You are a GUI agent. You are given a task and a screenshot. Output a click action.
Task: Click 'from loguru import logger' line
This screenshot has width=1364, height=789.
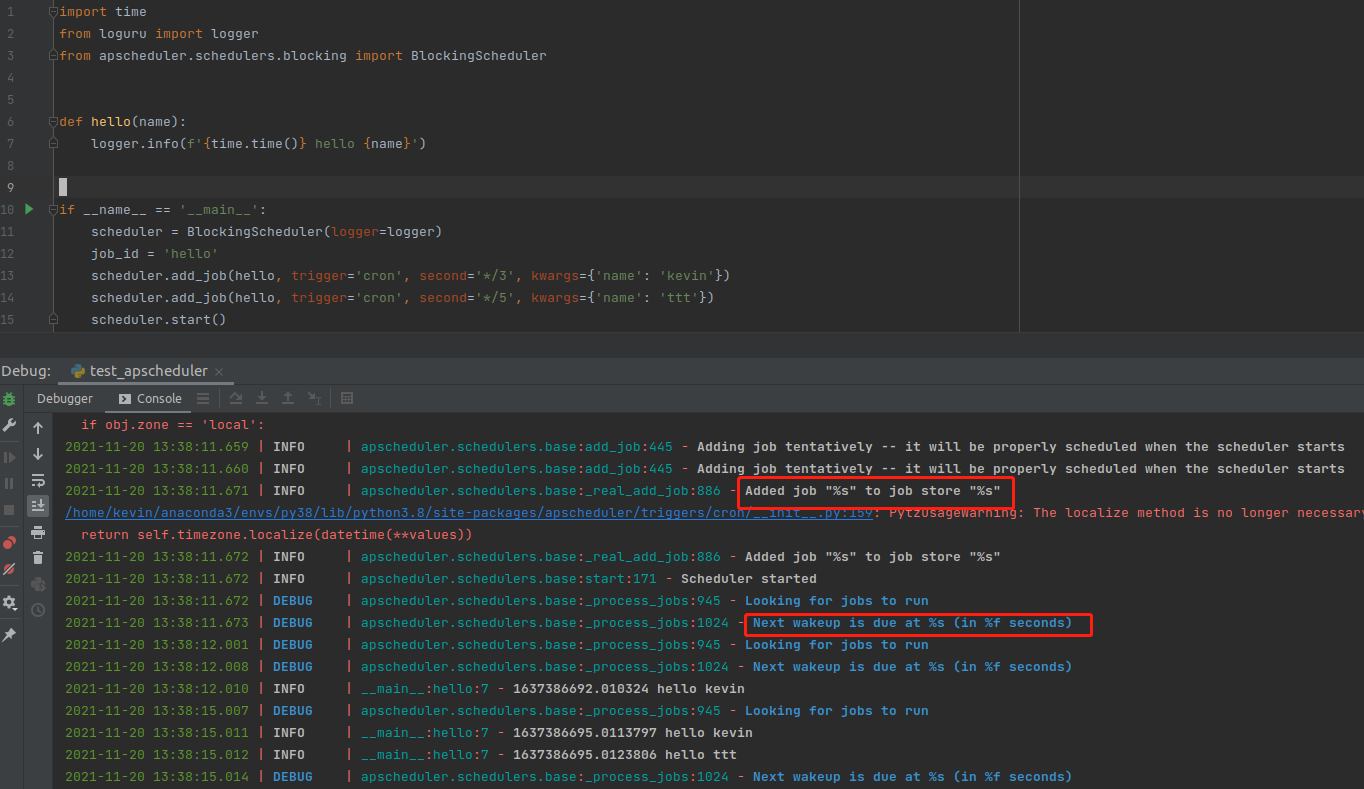click(159, 34)
